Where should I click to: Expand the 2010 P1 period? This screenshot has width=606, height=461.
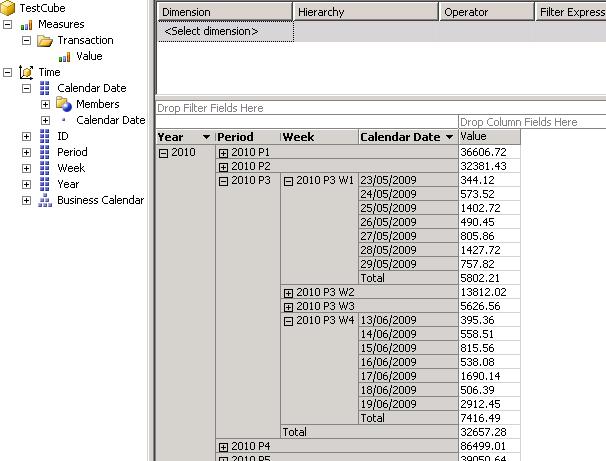click(223, 153)
